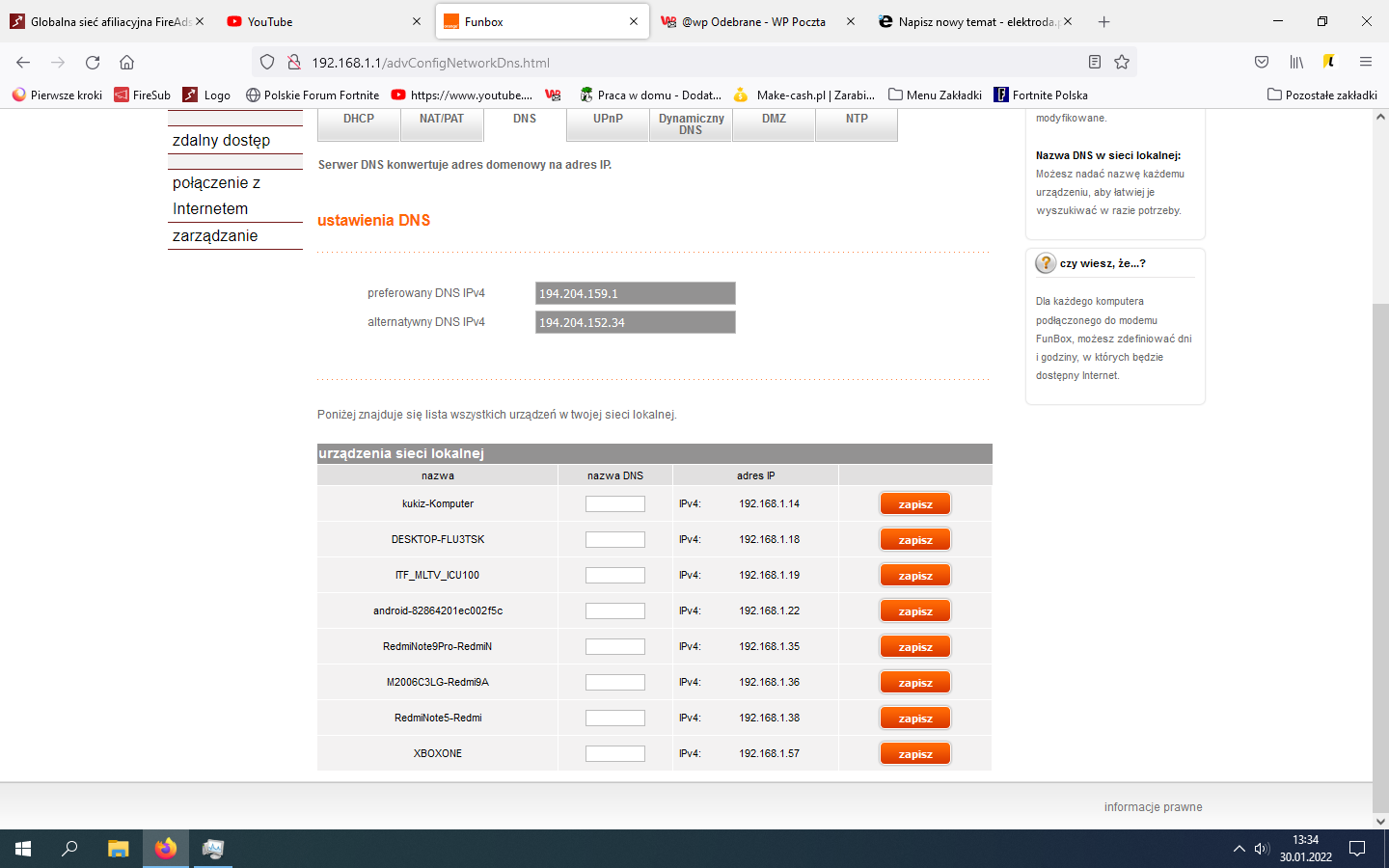Click the Firefox taskbar icon
This screenshot has width=1389, height=868.
166,849
